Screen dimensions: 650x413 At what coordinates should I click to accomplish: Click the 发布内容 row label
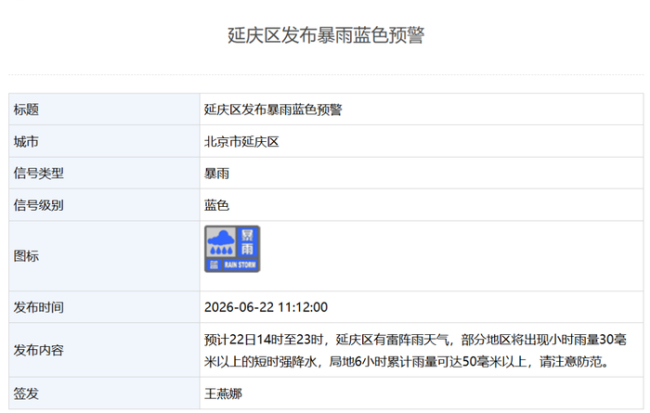point(39,350)
